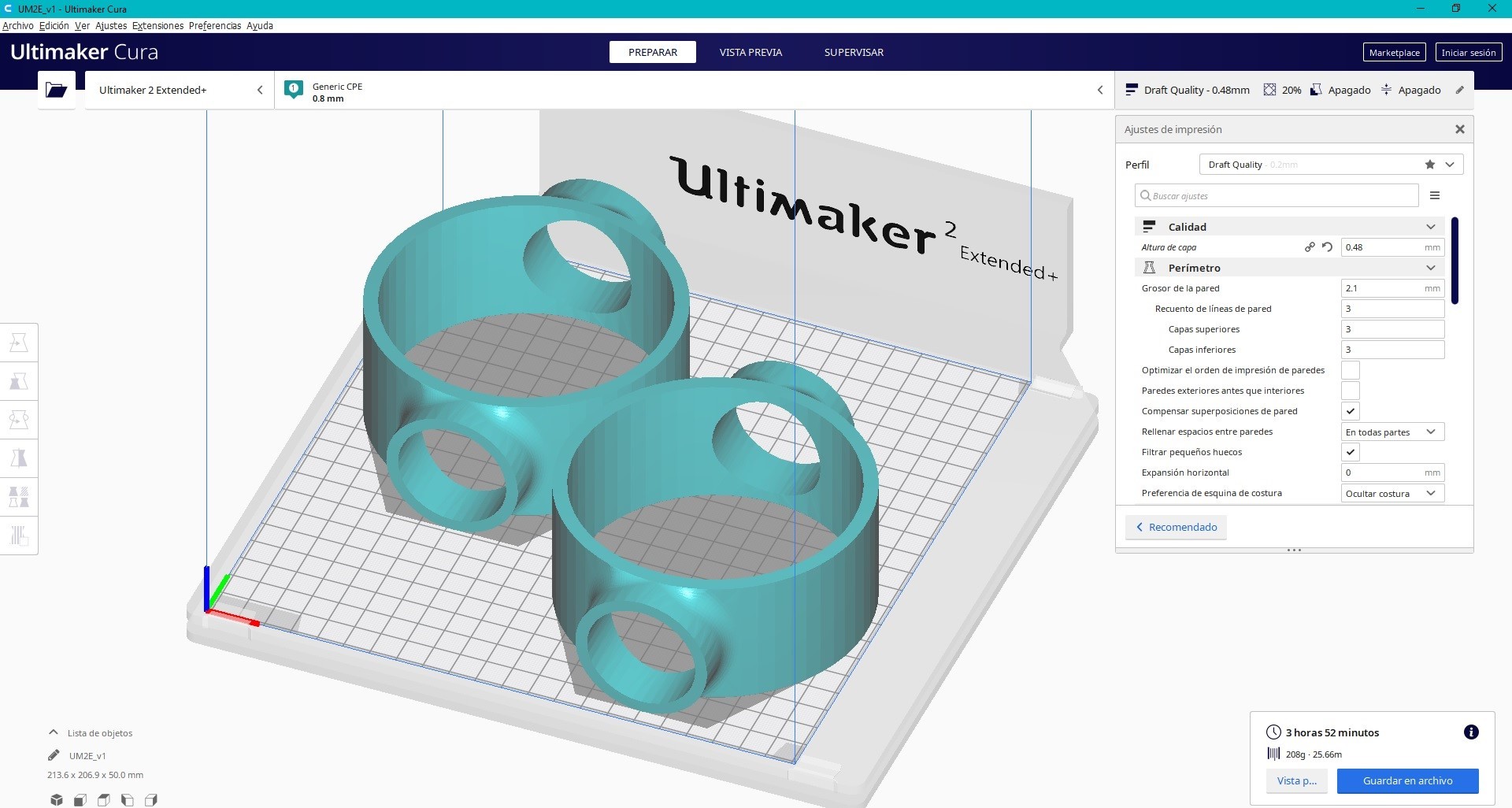This screenshot has height=808, width=1512.
Task: Focus the Buscar ajustes search field
Action: pos(1277,195)
